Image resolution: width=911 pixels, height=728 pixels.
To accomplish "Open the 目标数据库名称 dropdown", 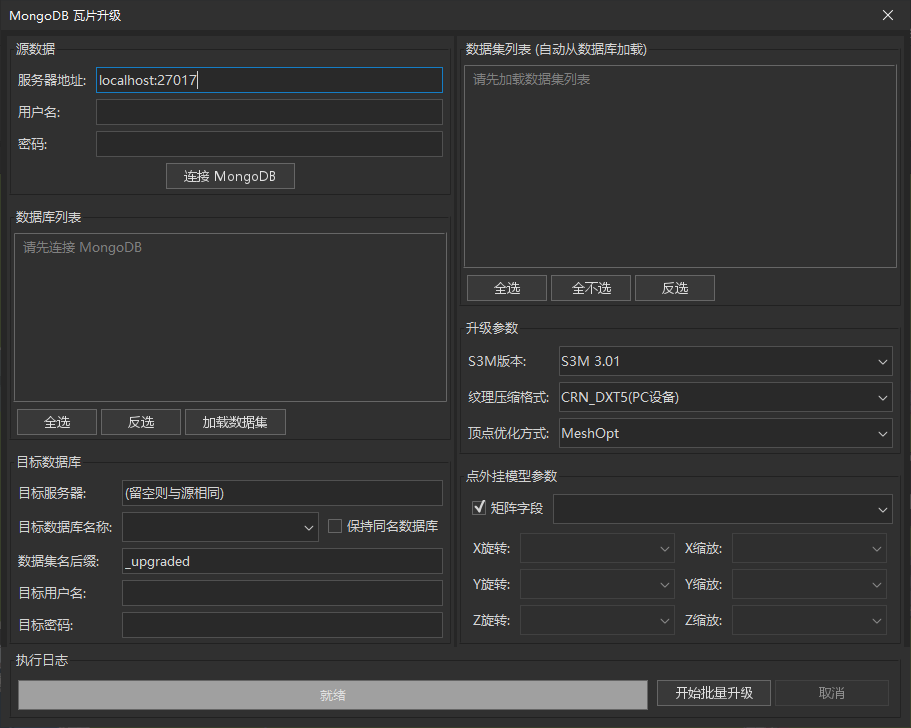I will pos(220,527).
